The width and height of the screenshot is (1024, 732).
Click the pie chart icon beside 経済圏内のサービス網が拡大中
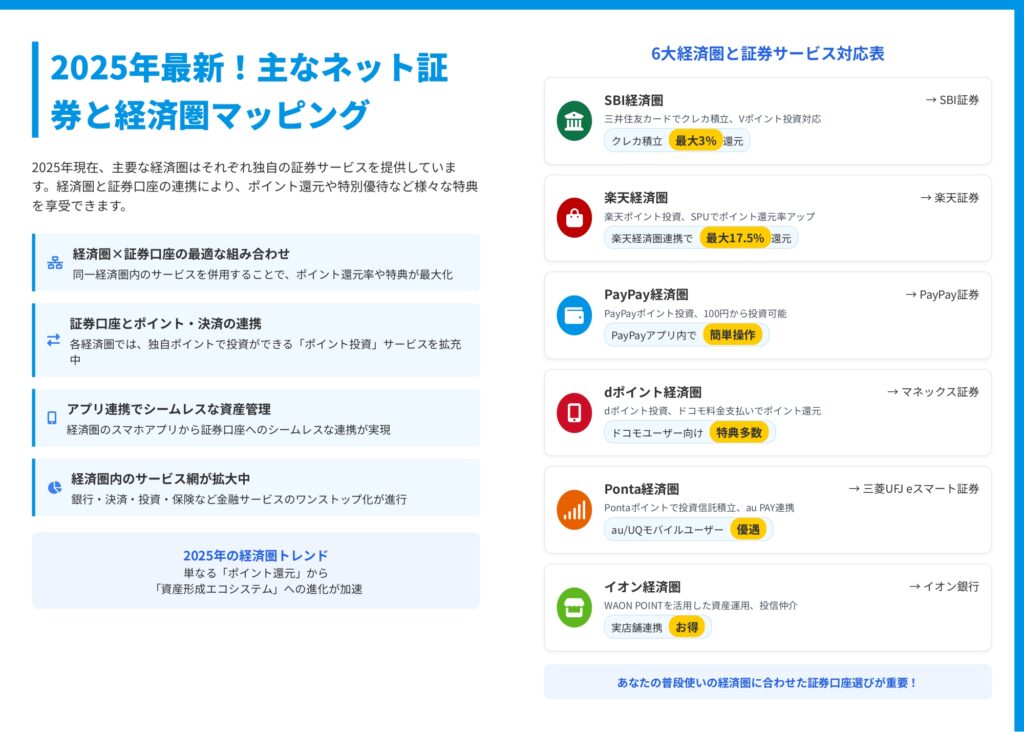54,488
